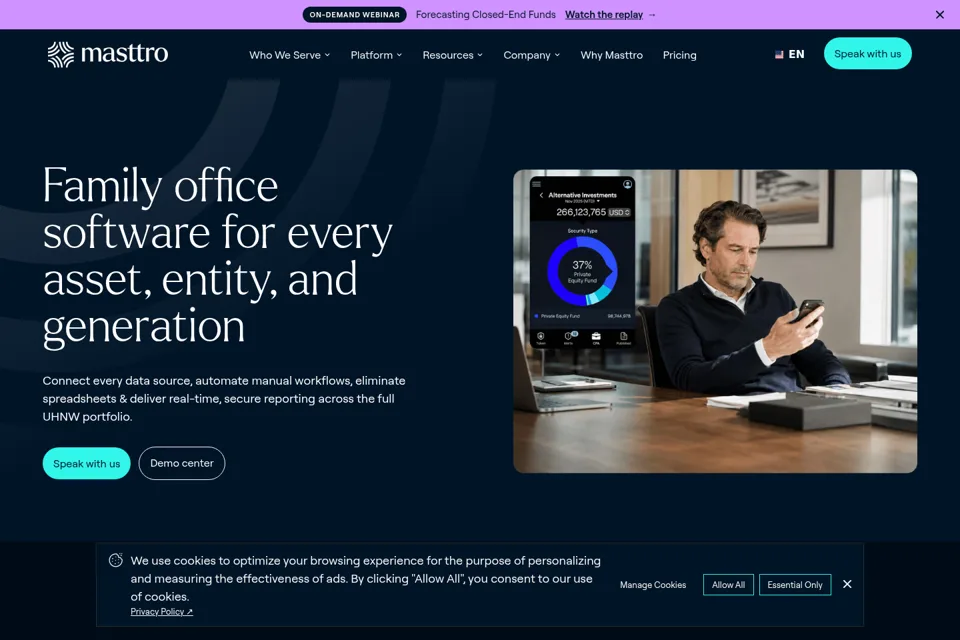Go to the Pricing page
The height and width of the screenshot is (640, 960).
(x=680, y=55)
